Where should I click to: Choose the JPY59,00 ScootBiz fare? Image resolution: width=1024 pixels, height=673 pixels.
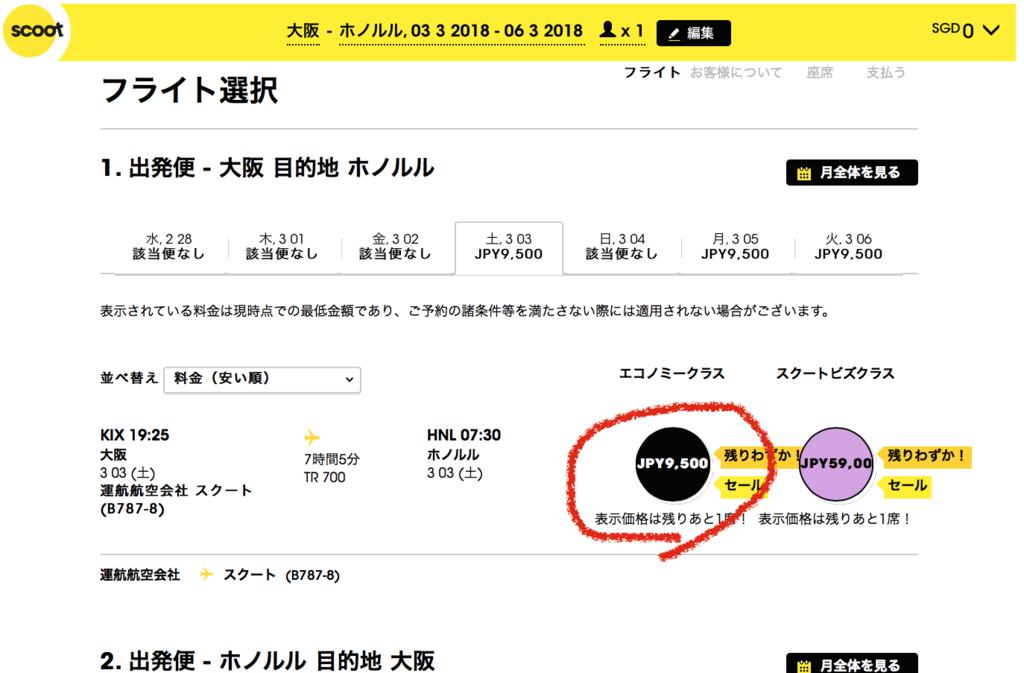click(x=836, y=464)
